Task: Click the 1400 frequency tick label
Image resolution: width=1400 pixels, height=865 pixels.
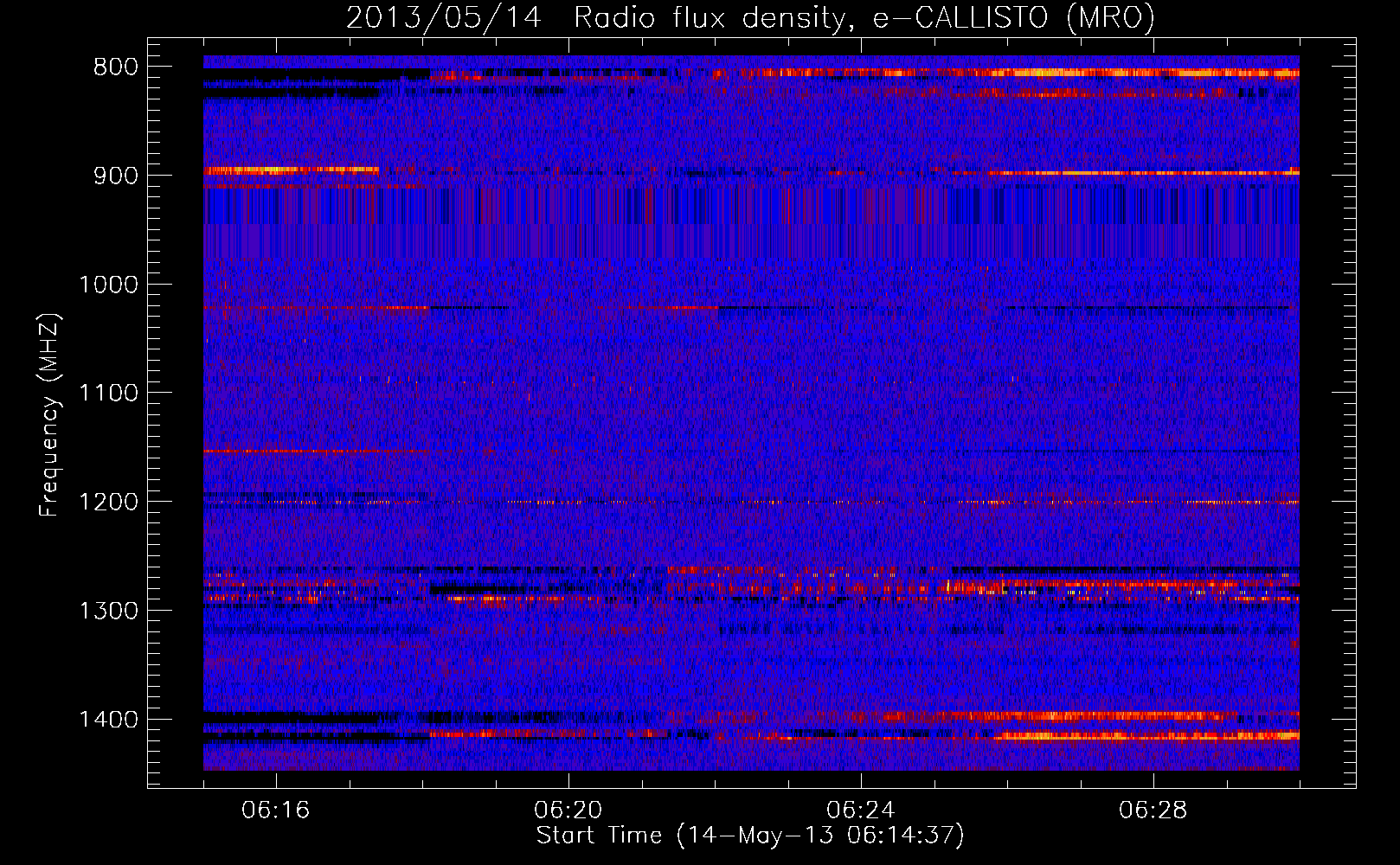Action: pos(108,720)
